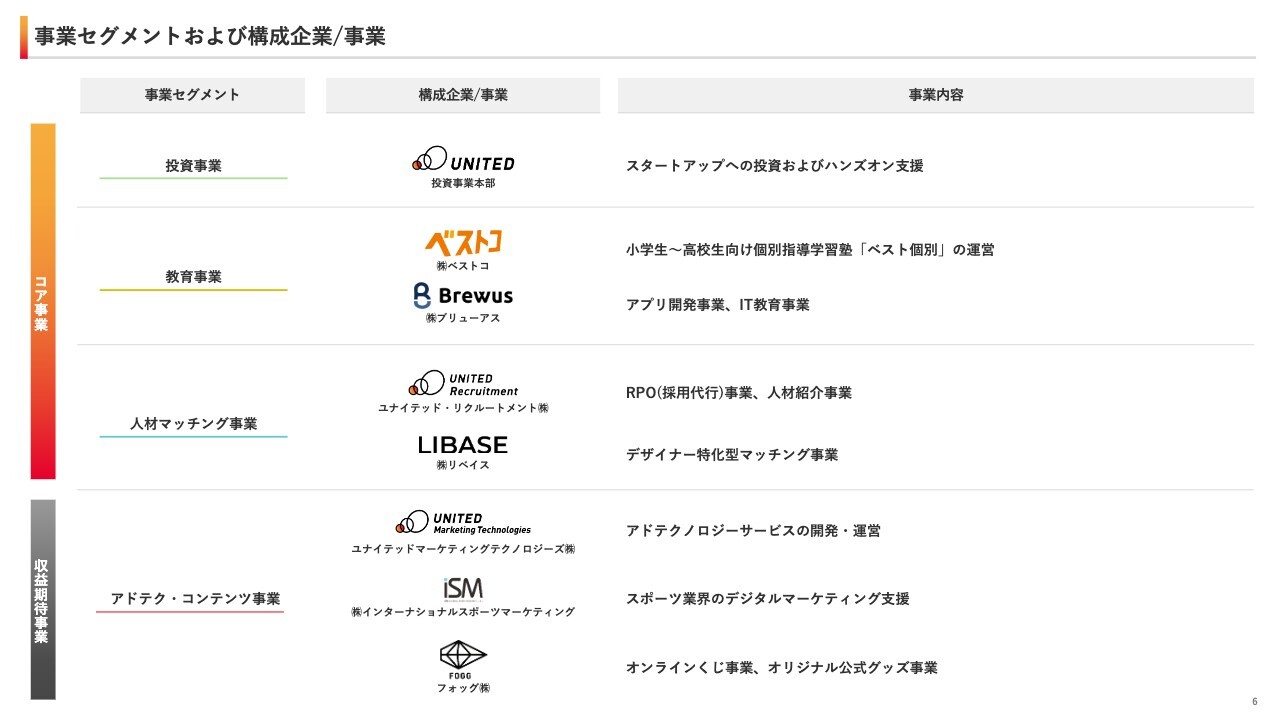This screenshot has width=1280, height=720.
Task: Select the 構成企業/事業 column header
Action: (x=463, y=95)
